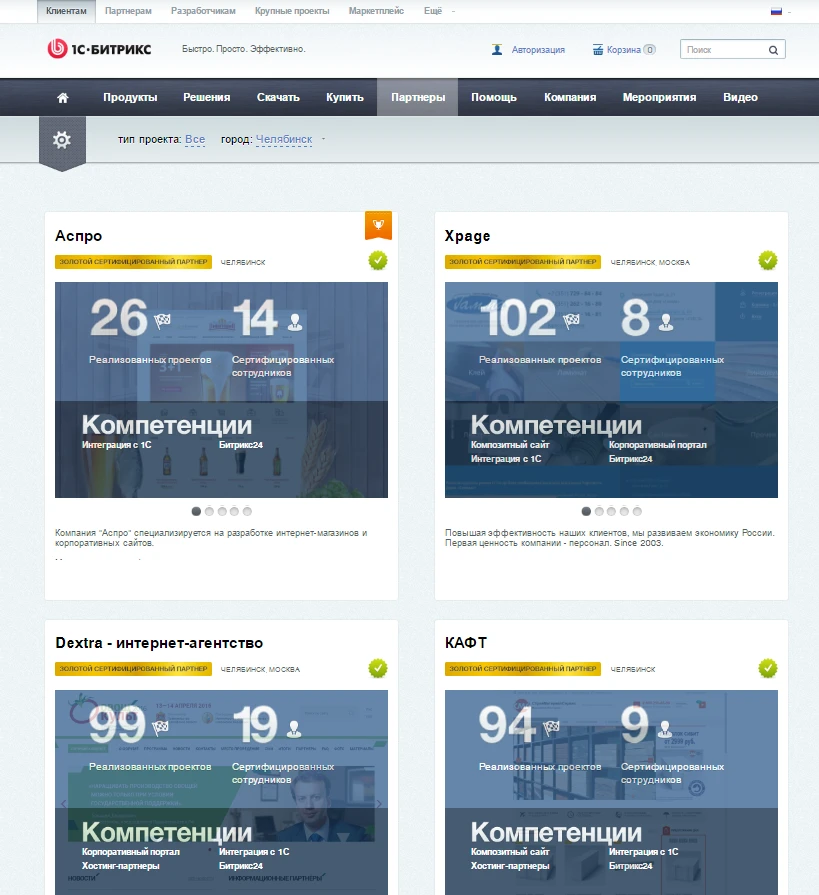Select the first slide dot under Аспро
The width and height of the screenshot is (819, 895).
pos(196,511)
